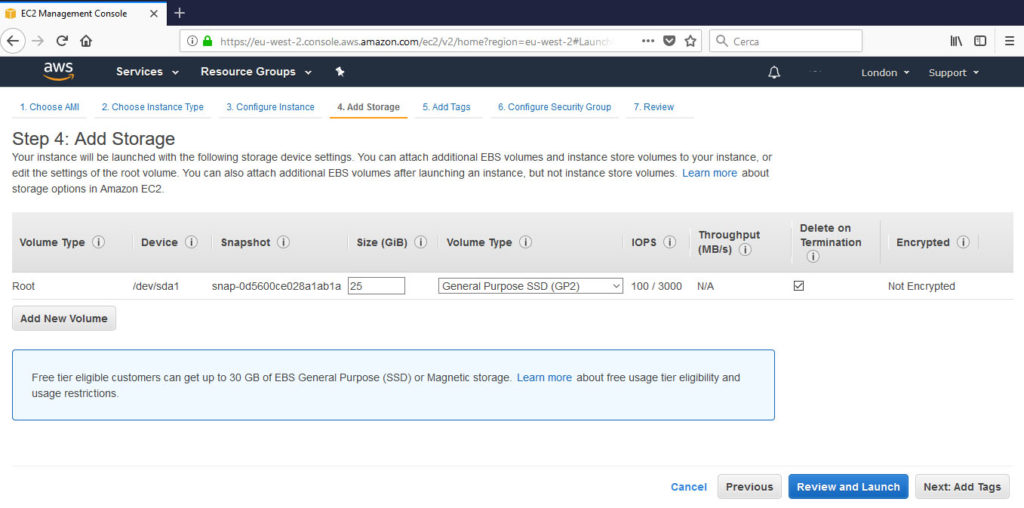Click the browser home icon
1024x508 pixels.
pos(86,40)
